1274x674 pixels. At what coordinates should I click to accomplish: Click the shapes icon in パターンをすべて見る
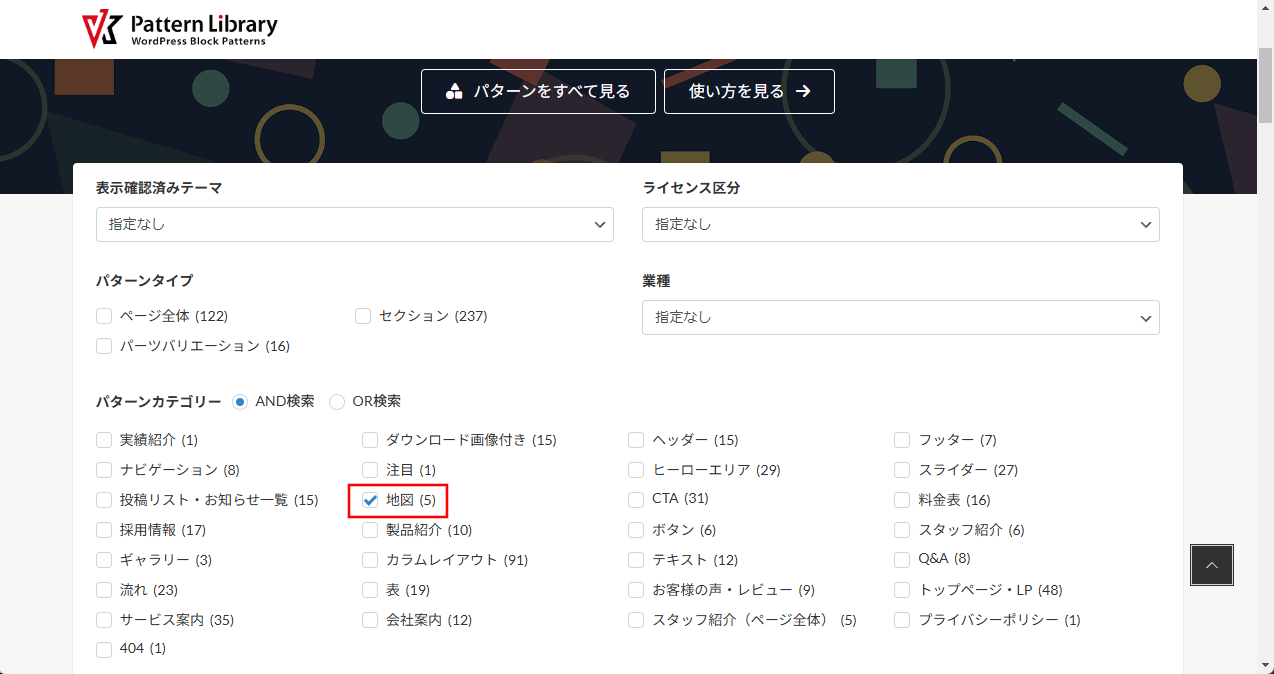tap(454, 92)
